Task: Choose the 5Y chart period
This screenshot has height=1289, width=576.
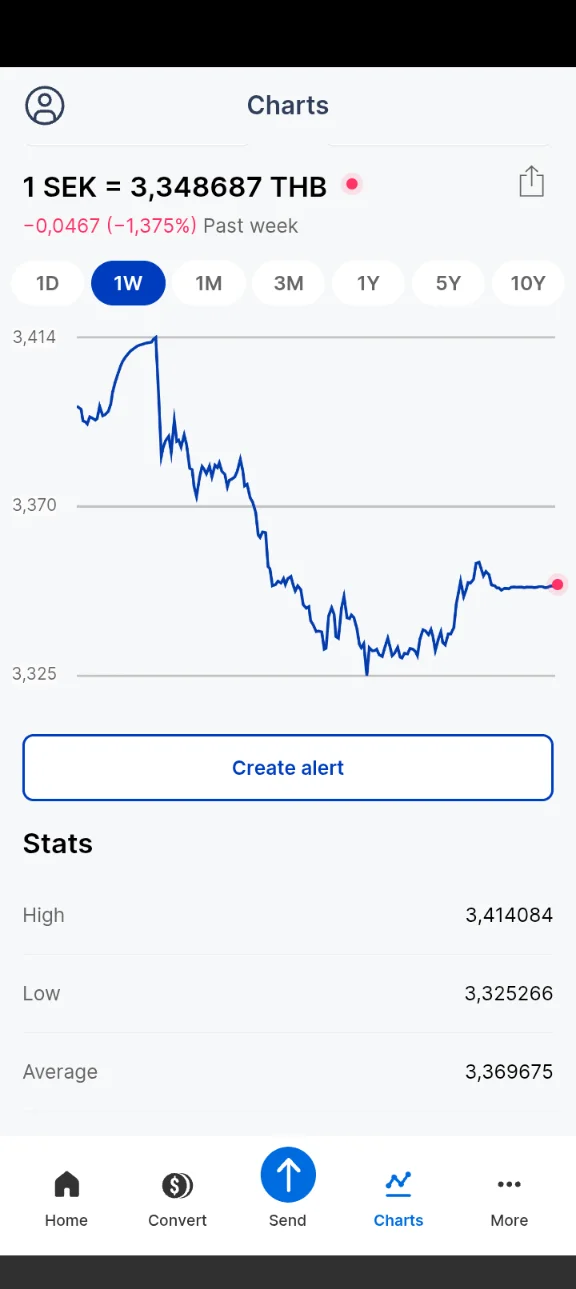Action: (448, 283)
